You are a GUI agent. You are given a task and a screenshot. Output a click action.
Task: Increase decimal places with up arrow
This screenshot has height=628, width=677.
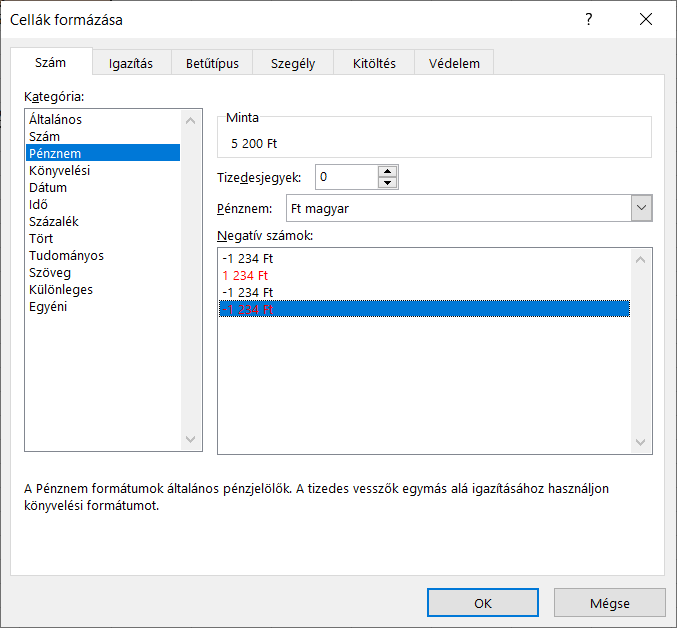pos(387,171)
